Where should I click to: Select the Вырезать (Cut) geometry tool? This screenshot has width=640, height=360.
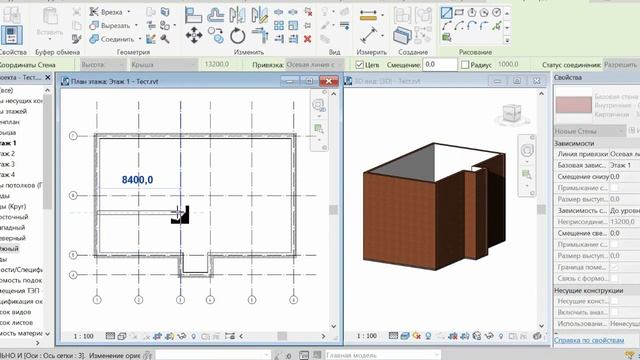(x=110, y=25)
